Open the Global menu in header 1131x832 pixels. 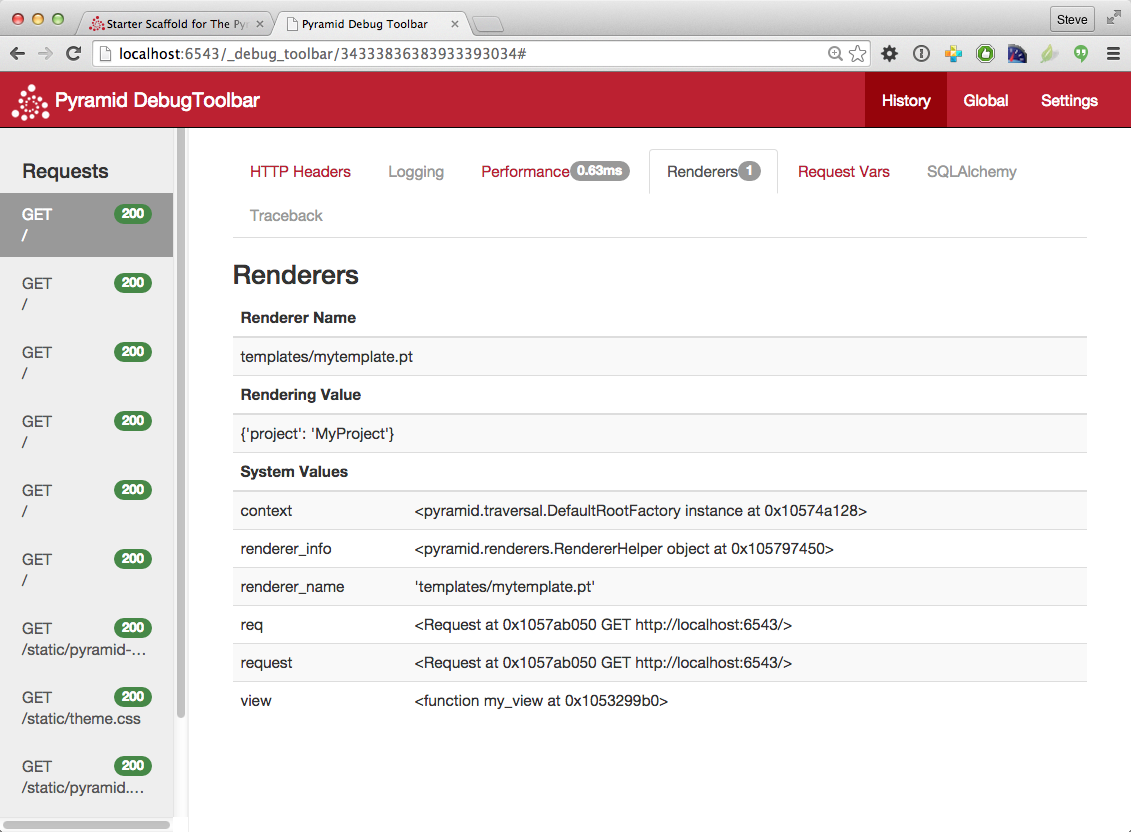pyautogui.click(x=985, y=100)
